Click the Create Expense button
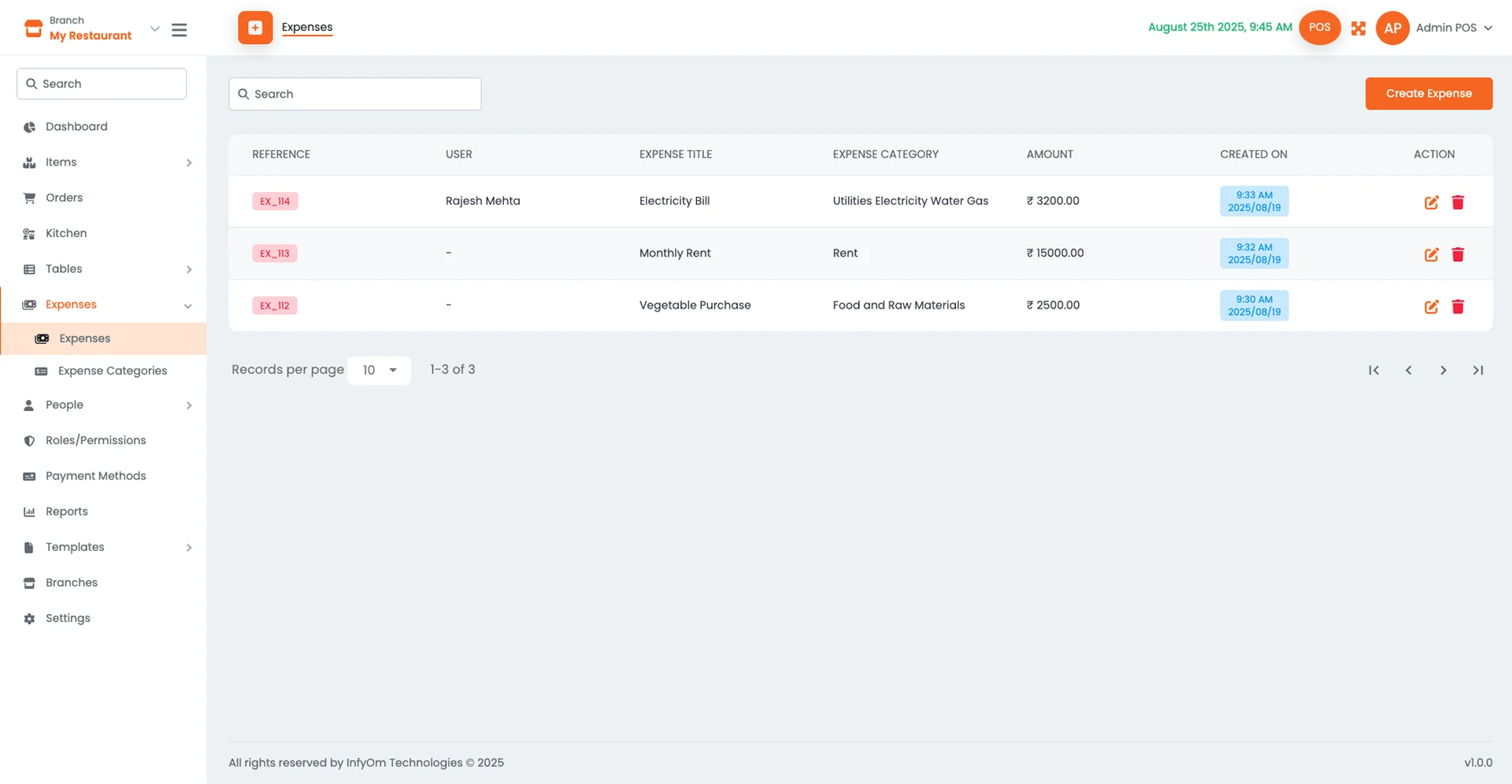 (x=1428, y=93)
